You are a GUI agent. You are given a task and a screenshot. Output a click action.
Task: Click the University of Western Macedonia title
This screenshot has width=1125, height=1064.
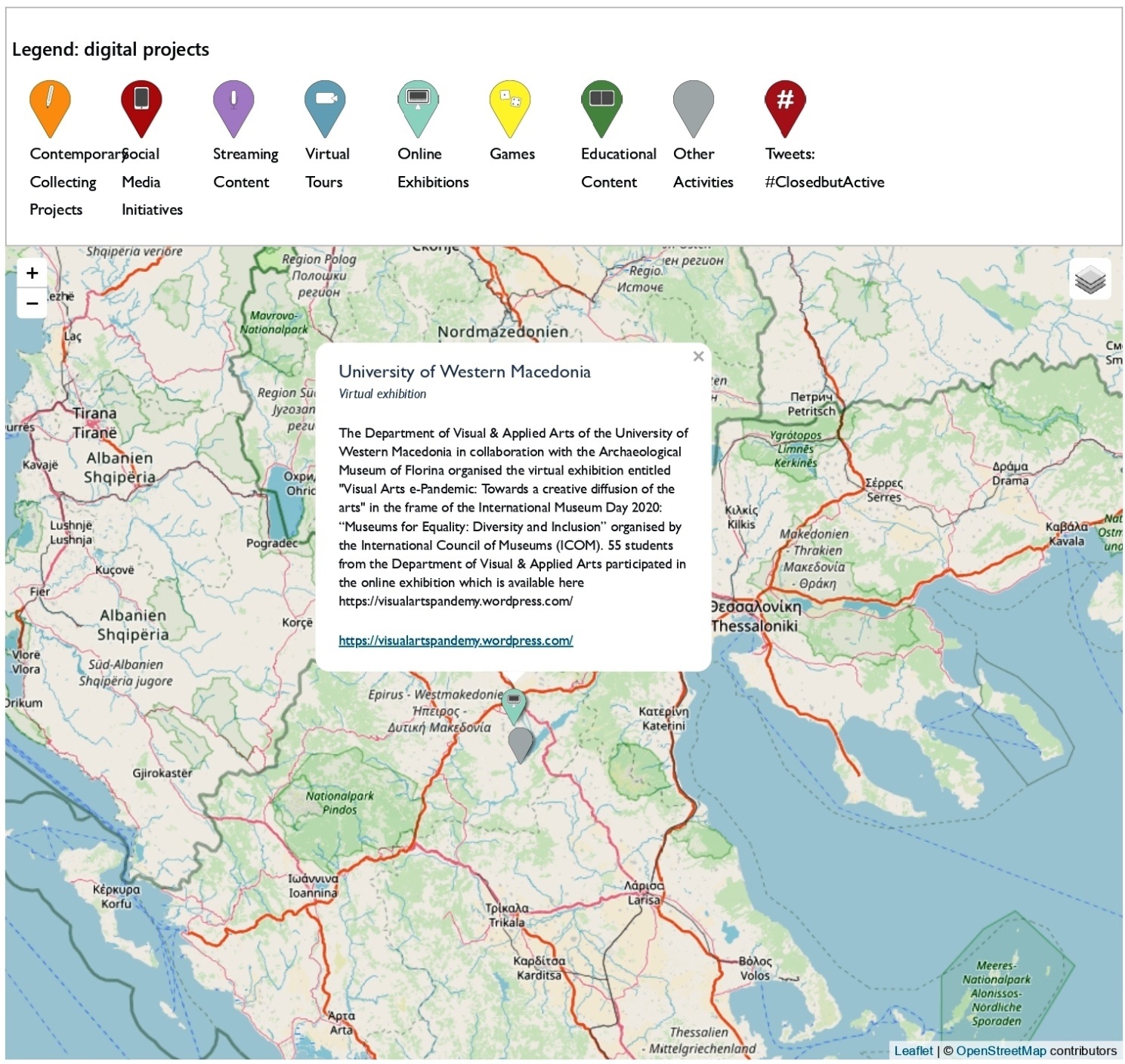[465, 371]
